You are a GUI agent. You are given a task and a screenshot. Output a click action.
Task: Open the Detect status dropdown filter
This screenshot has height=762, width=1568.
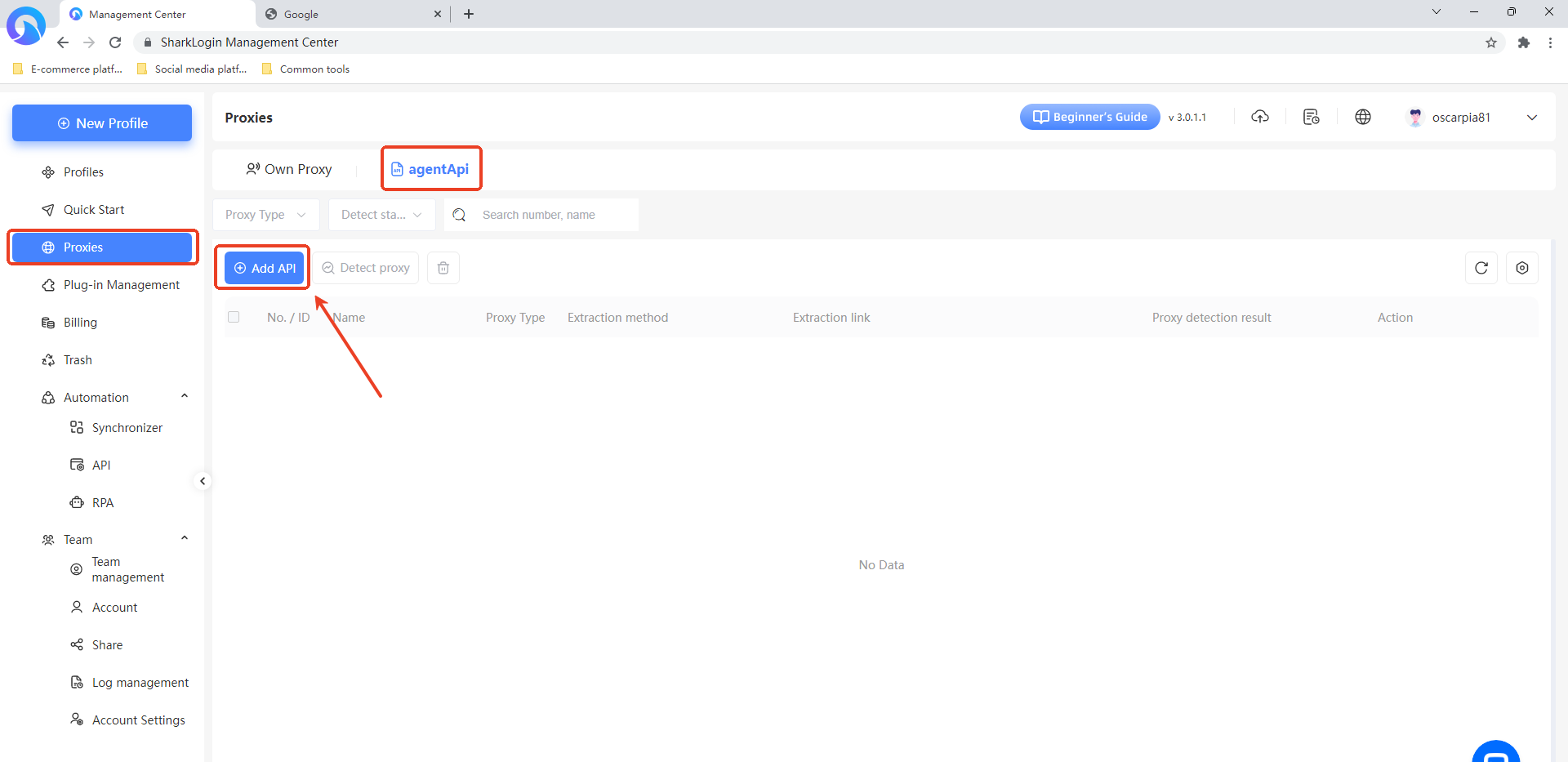coord(381,215)
